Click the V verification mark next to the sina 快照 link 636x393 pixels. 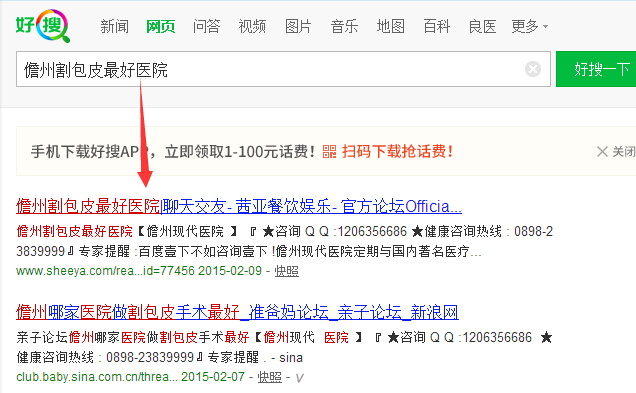(x=299, y=378)
